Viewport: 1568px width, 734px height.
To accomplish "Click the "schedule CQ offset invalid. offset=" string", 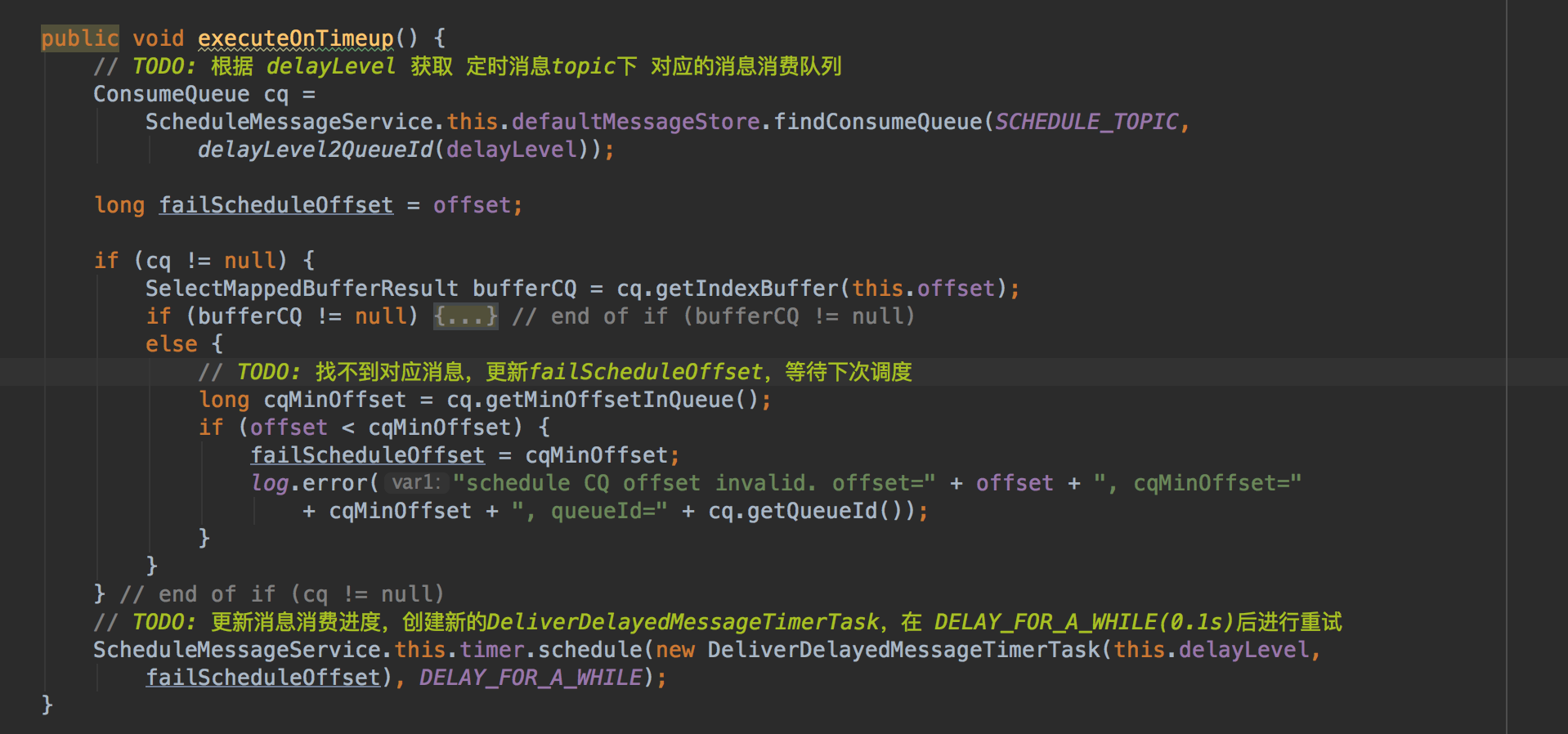I will coord(694,483).
